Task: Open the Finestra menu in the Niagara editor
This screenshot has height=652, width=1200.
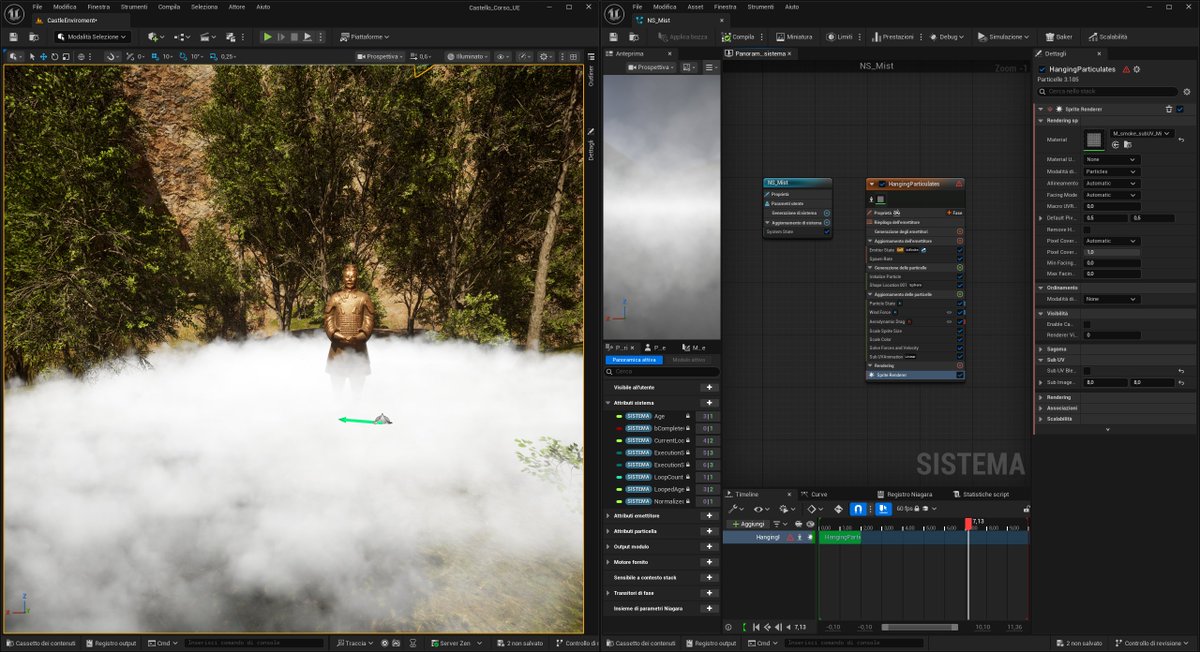Action: (724, 7)
